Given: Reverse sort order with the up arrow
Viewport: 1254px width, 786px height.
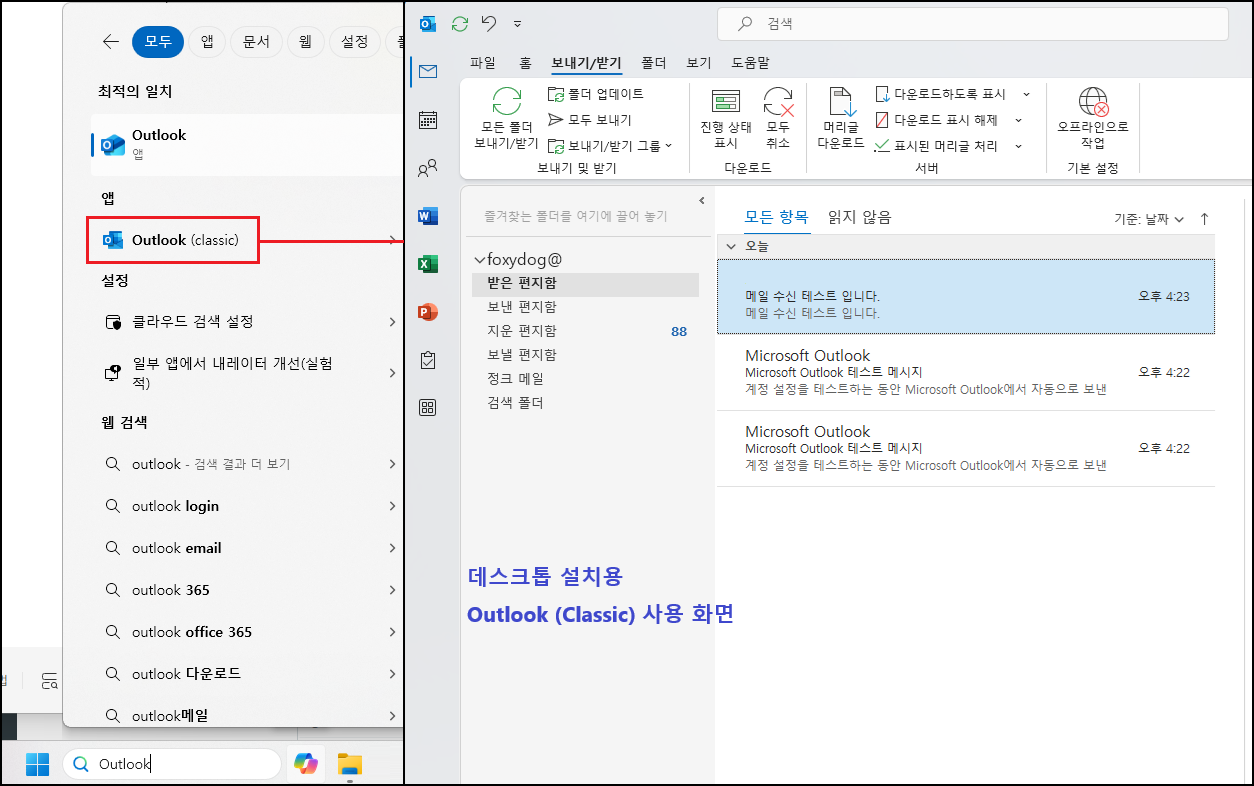Looking at the screenshot, I should tap(1204, 219).
